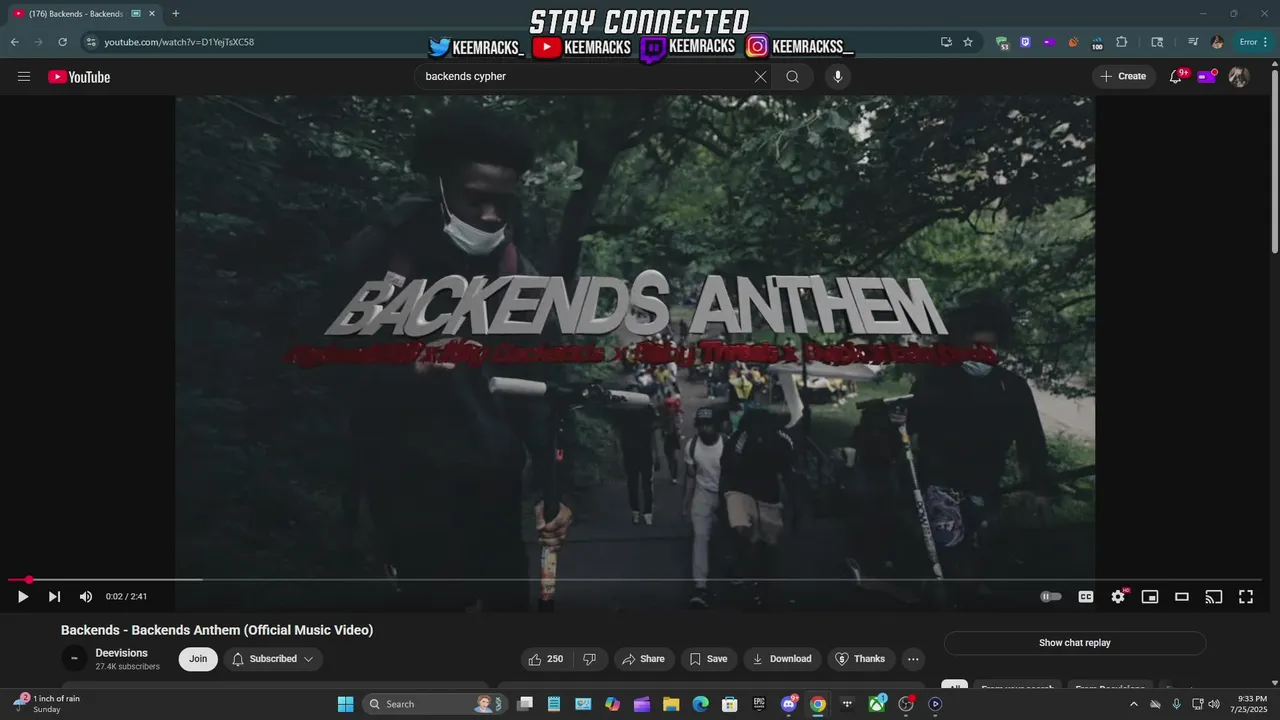Open the Twitch browser extension
The height and width of the screenshot is (720, 1280).
1025,42
